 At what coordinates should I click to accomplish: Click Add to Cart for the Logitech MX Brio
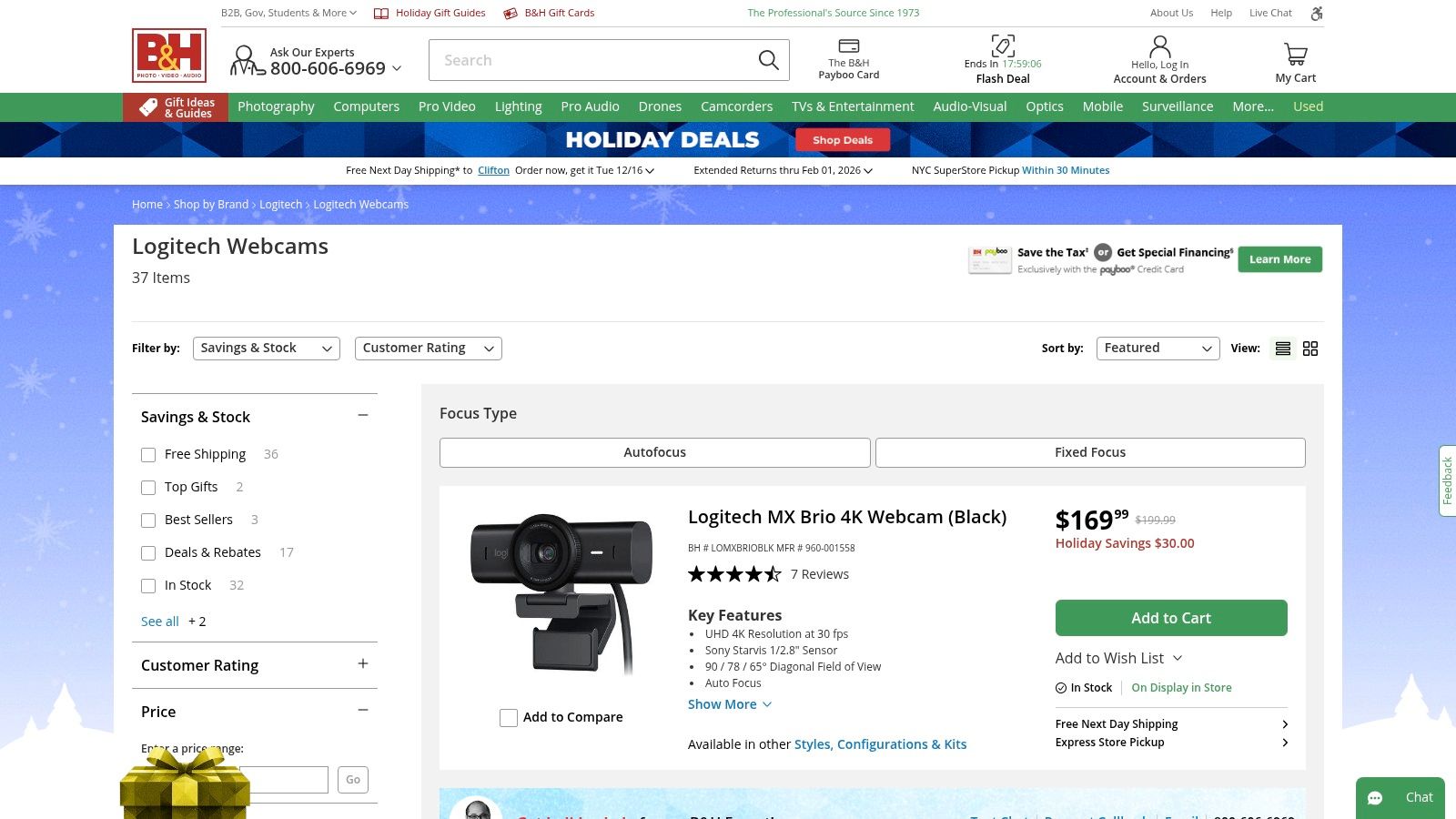click(1171, 618)
